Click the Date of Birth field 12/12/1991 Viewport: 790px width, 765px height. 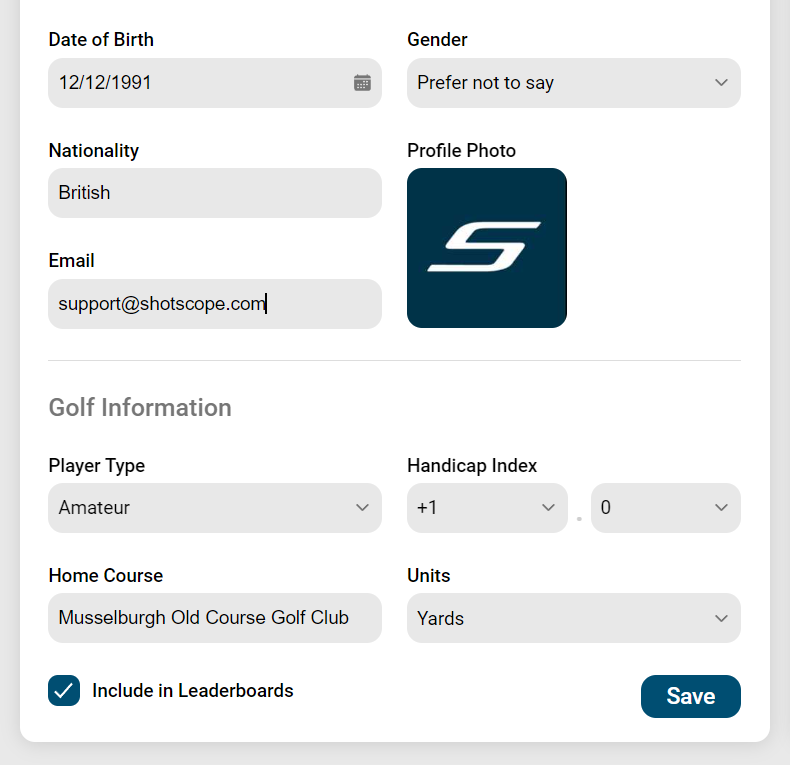pos(215,83)
